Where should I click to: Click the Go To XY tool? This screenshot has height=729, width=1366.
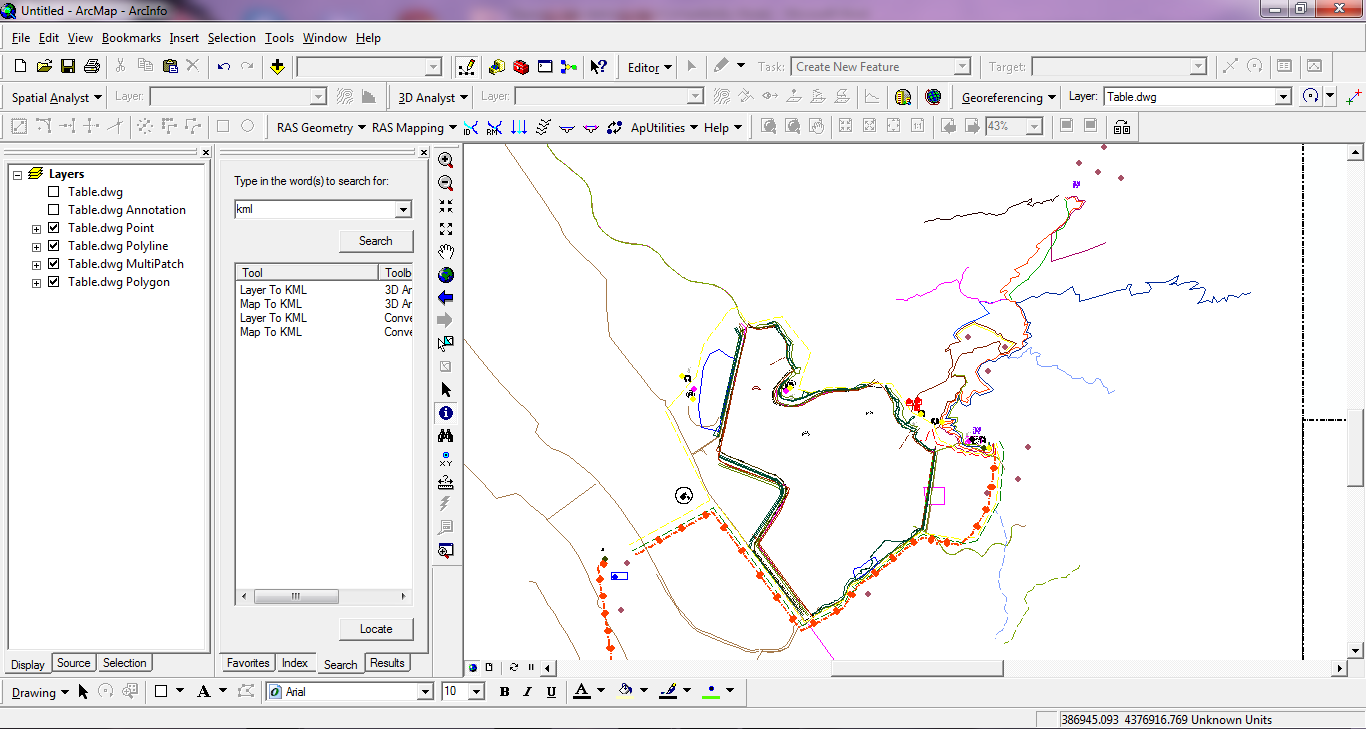(x=446, y=459)
